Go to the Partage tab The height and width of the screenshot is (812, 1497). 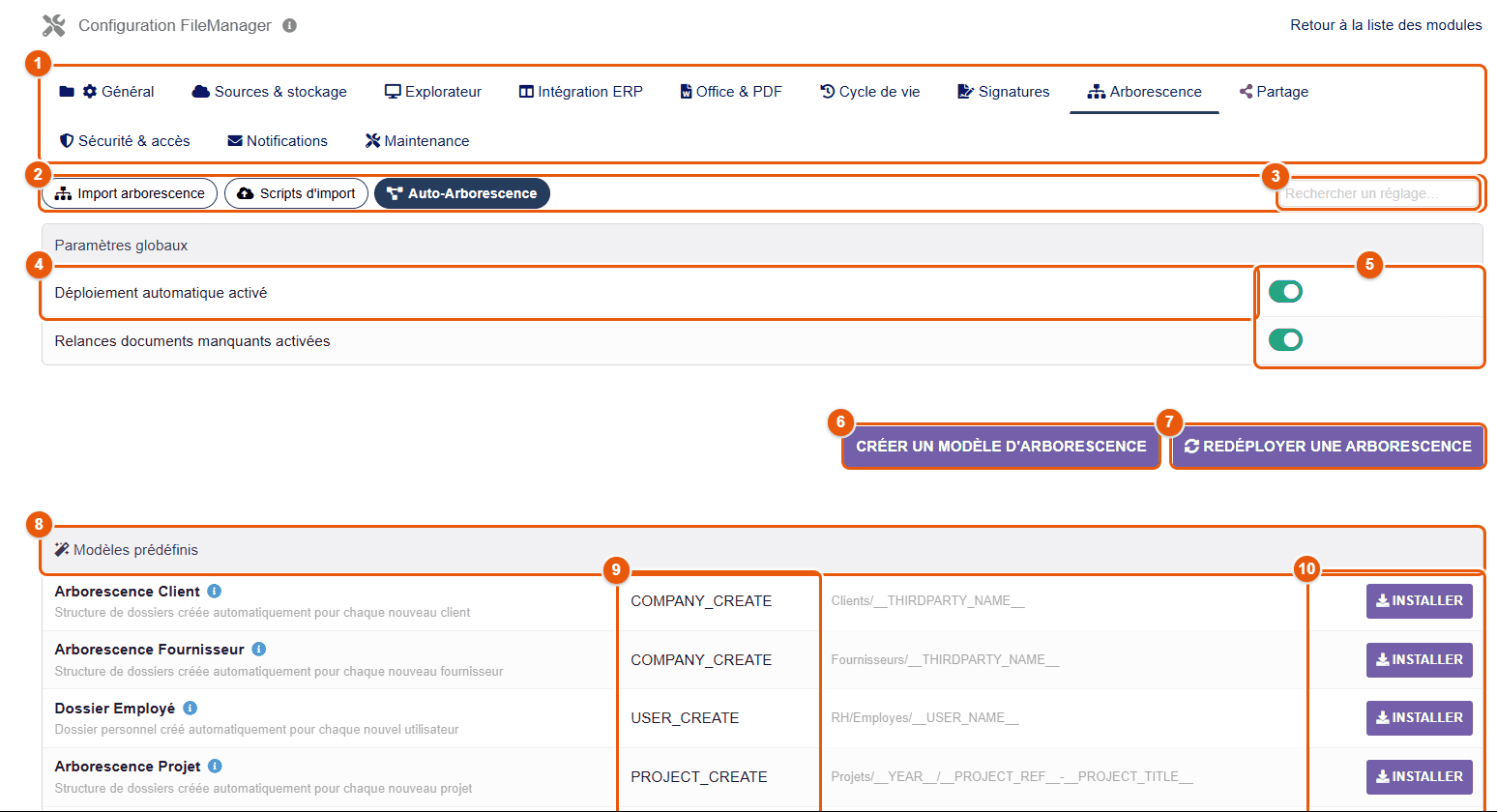point(1273,92)
